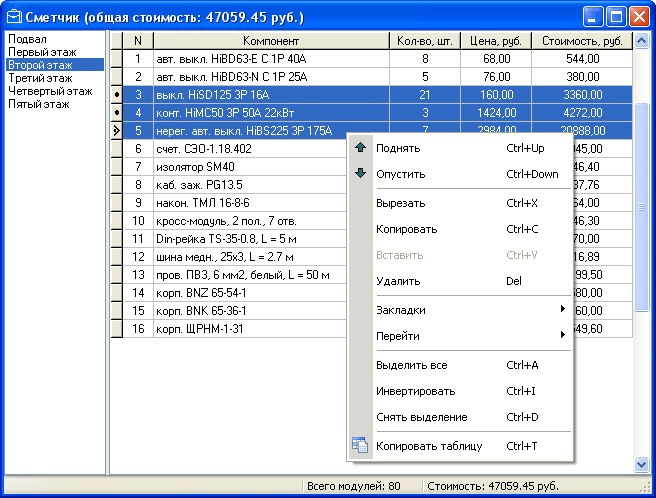Click price cell '76,00' in row 2
This screenshot has height=498, width=656.
pos(496,77)
